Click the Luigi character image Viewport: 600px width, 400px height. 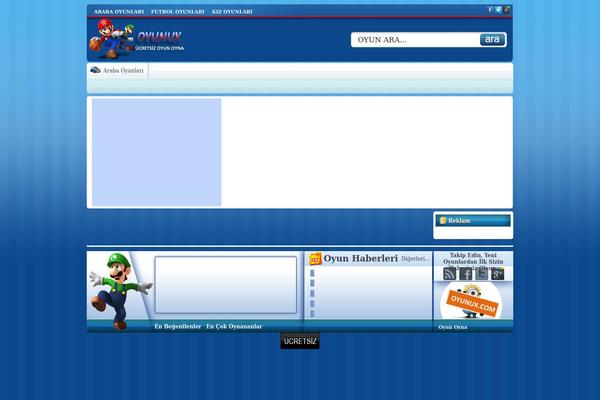[x=119, y=291]
